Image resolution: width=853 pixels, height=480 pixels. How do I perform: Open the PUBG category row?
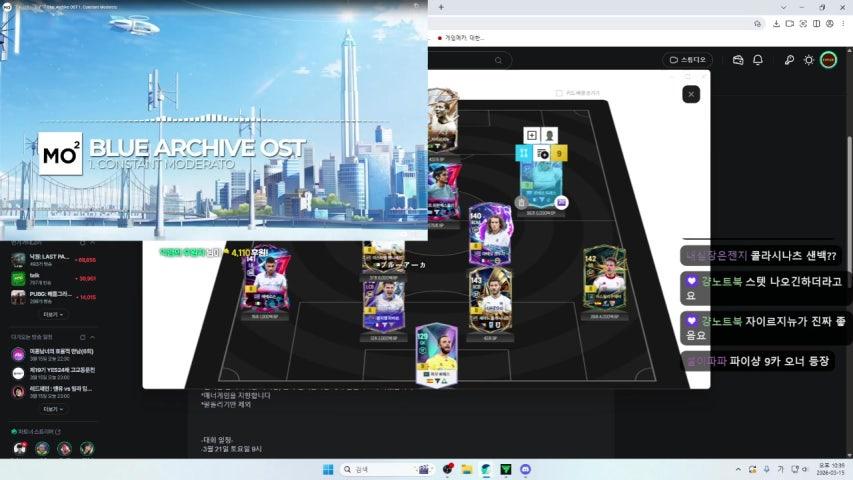[x=53, y=297]
